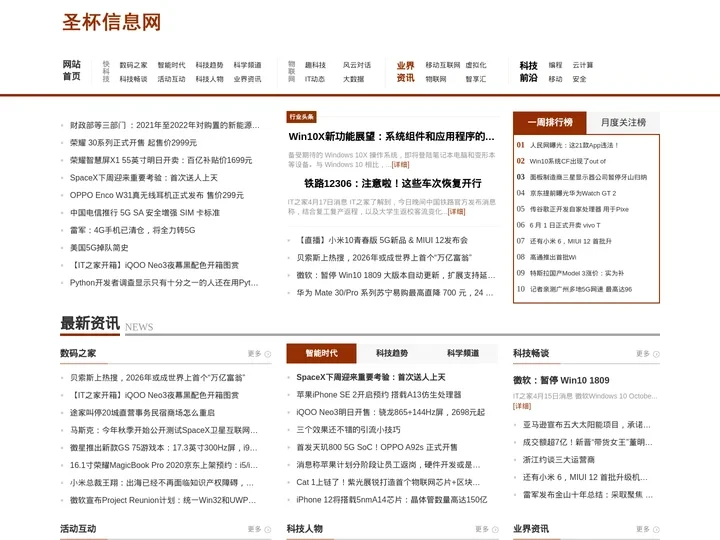Image resolution: width=720 pixels, height=540 pixels.
Task: Open 浙江约谈三大运营商 article
Action: point(558,460)
